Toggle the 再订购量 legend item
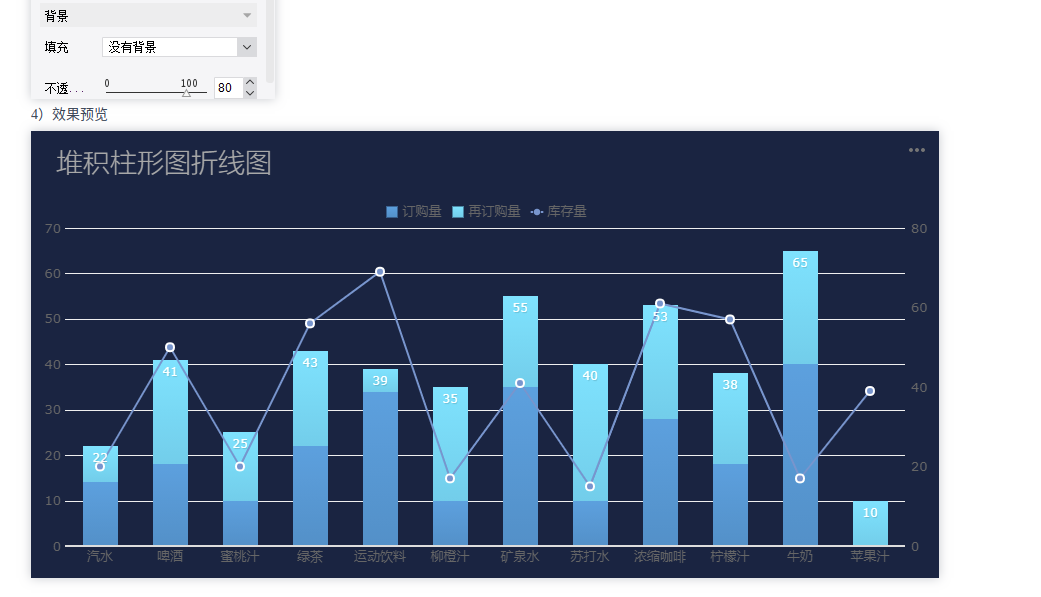Screen dimensions: 1041x597 click(x=486, y=211)
